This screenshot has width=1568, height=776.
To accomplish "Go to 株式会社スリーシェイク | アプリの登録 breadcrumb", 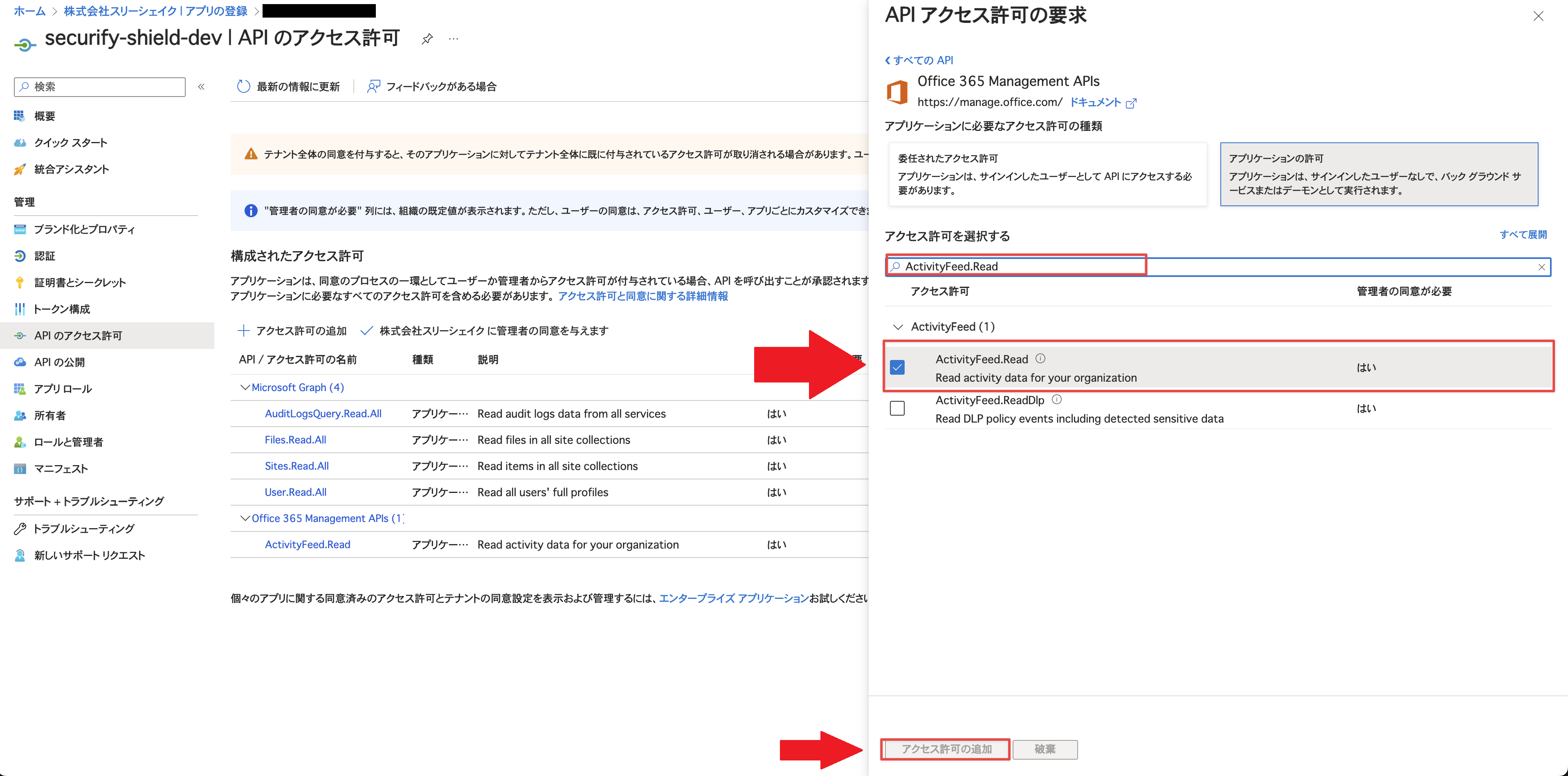I will tap(155, 11).
